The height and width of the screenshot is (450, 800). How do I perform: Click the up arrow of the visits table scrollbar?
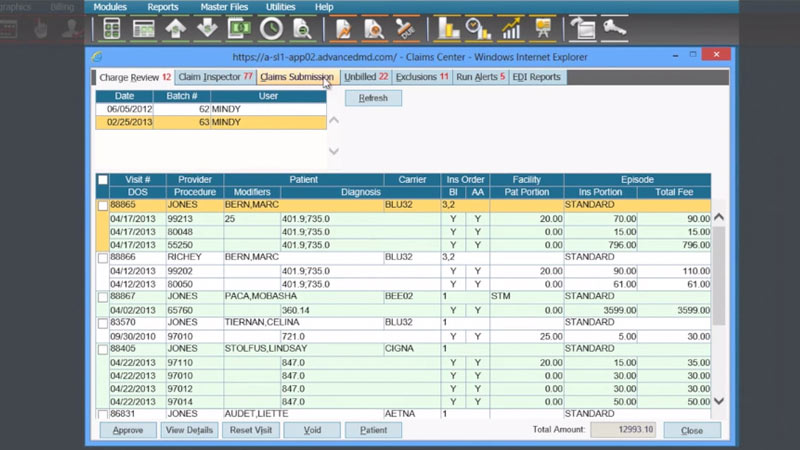point(719,217)
